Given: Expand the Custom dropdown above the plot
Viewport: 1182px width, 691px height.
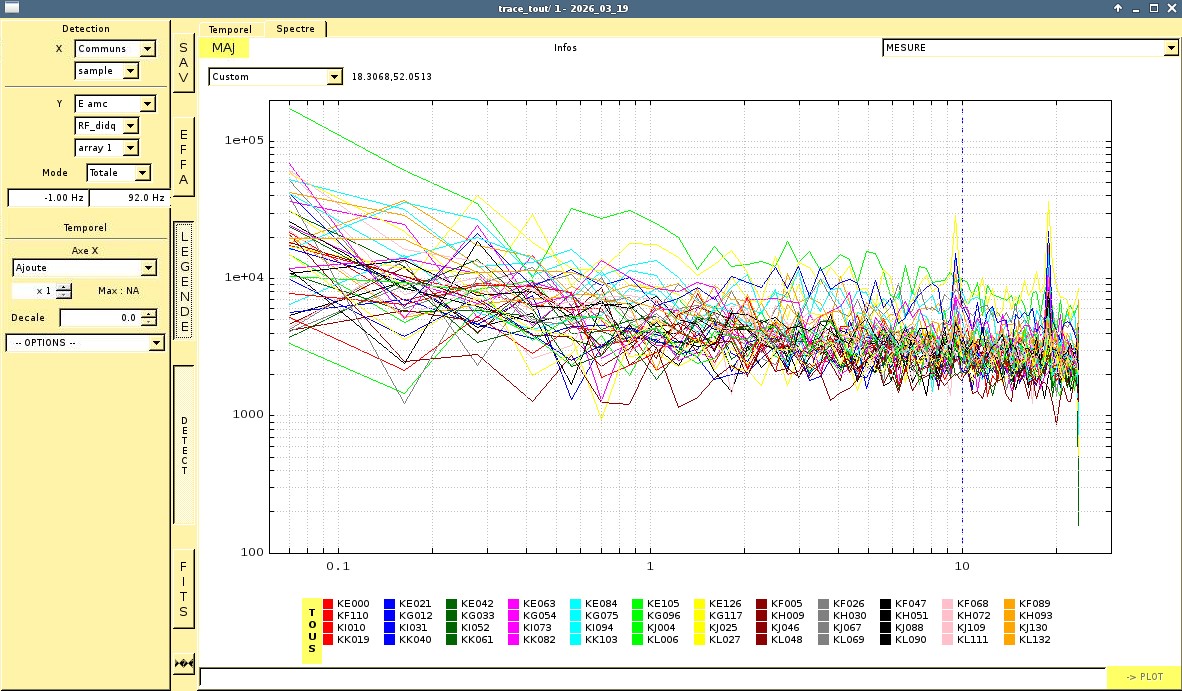Looking at the screenshot, I should coord(276,77).
